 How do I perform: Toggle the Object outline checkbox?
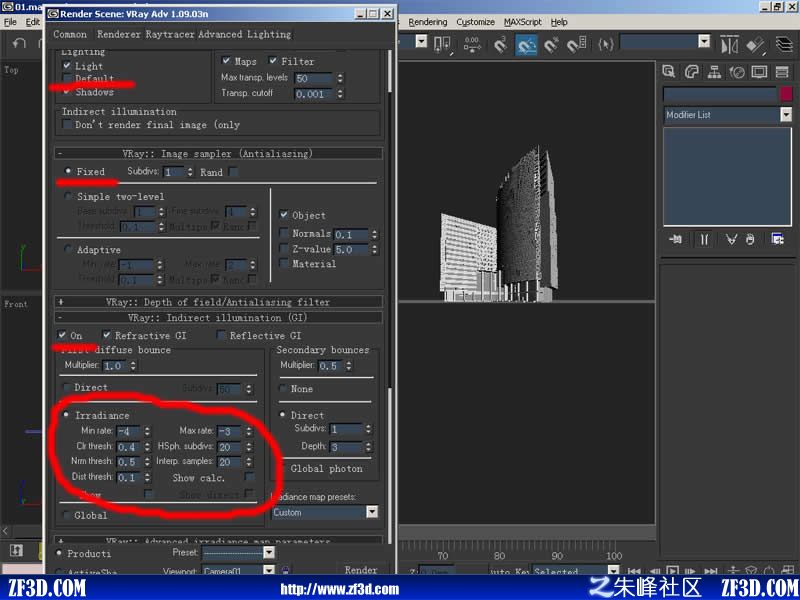[284, 214]
